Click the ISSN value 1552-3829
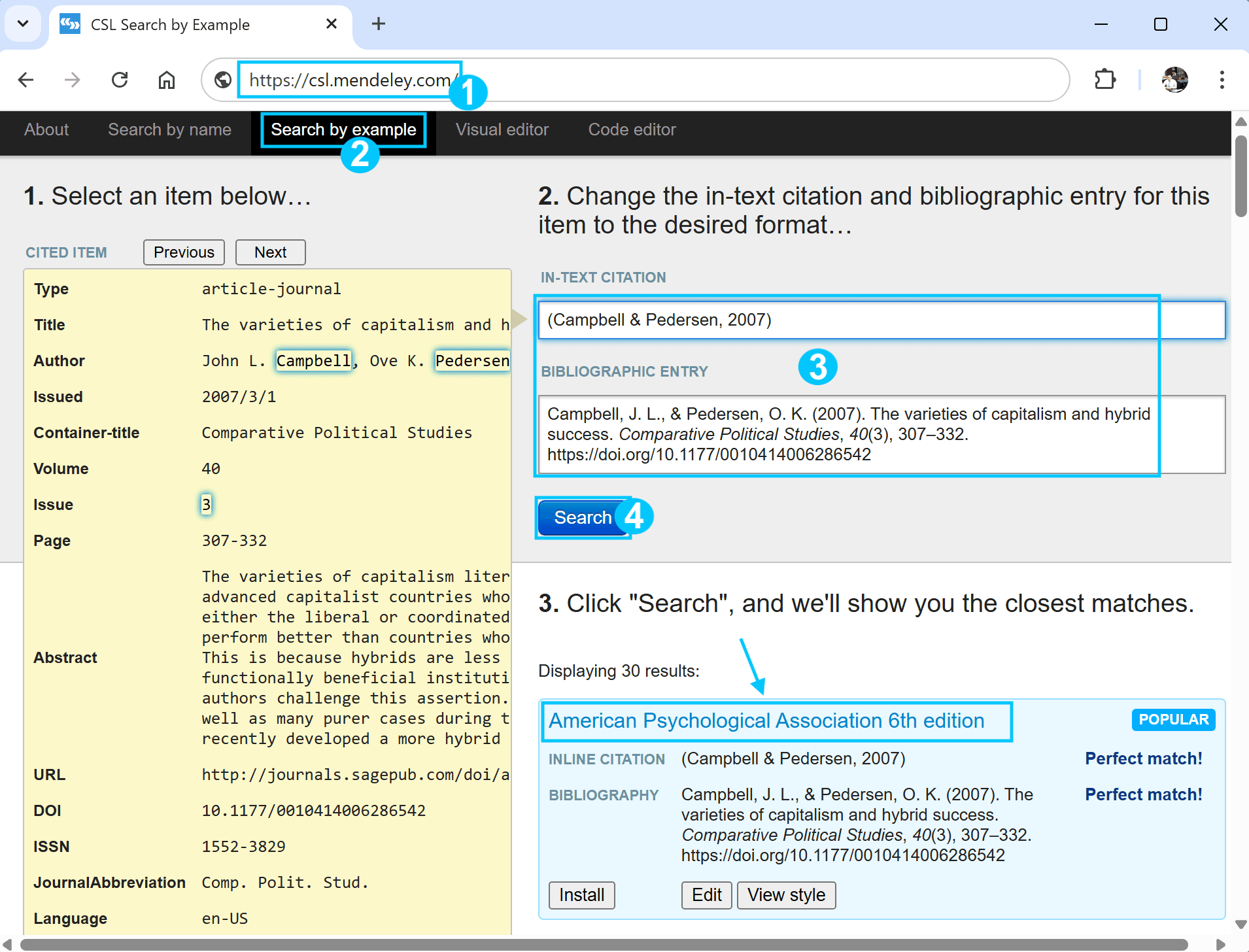The width and height of the screenshot is (1249, 952). click(243, 847)
